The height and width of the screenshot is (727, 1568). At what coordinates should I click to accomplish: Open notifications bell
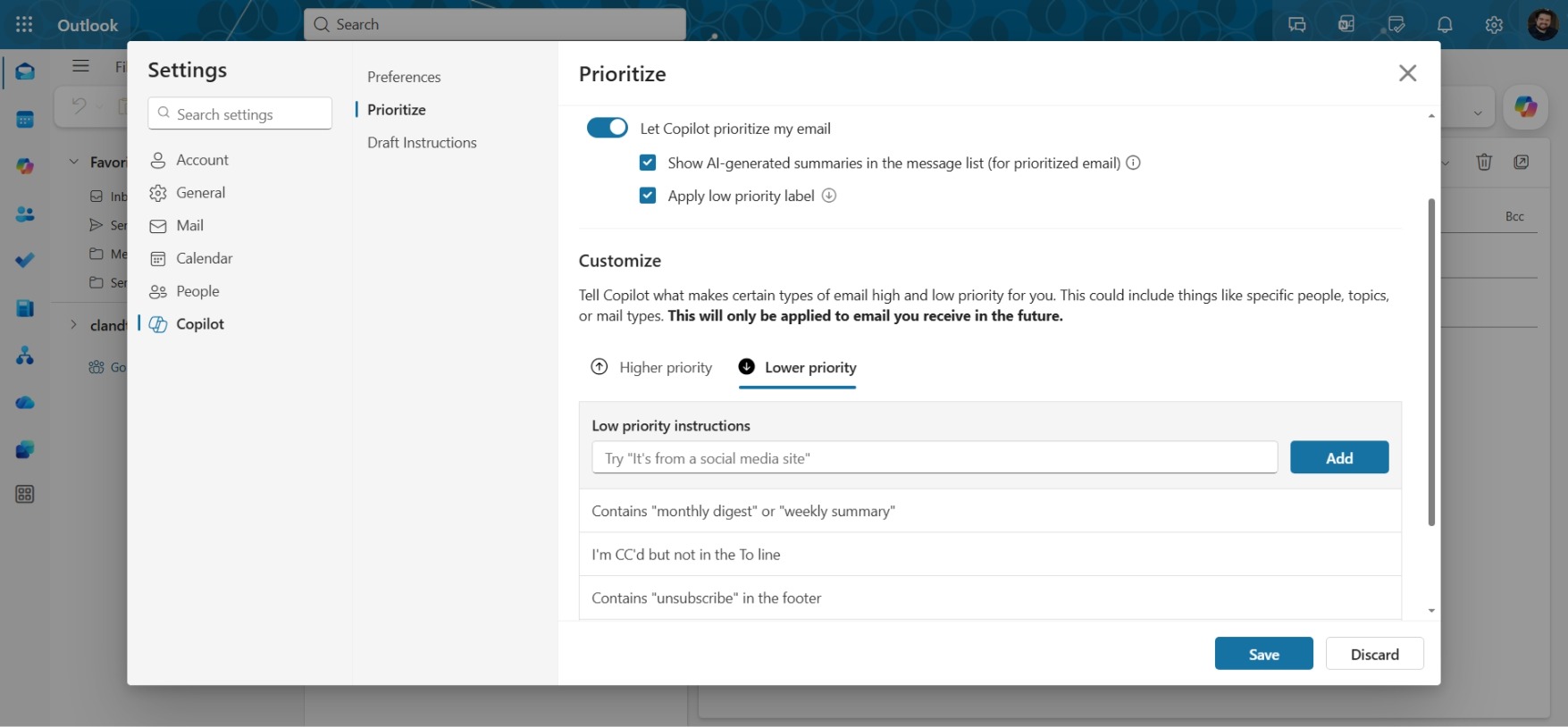tap(1445, 25)
